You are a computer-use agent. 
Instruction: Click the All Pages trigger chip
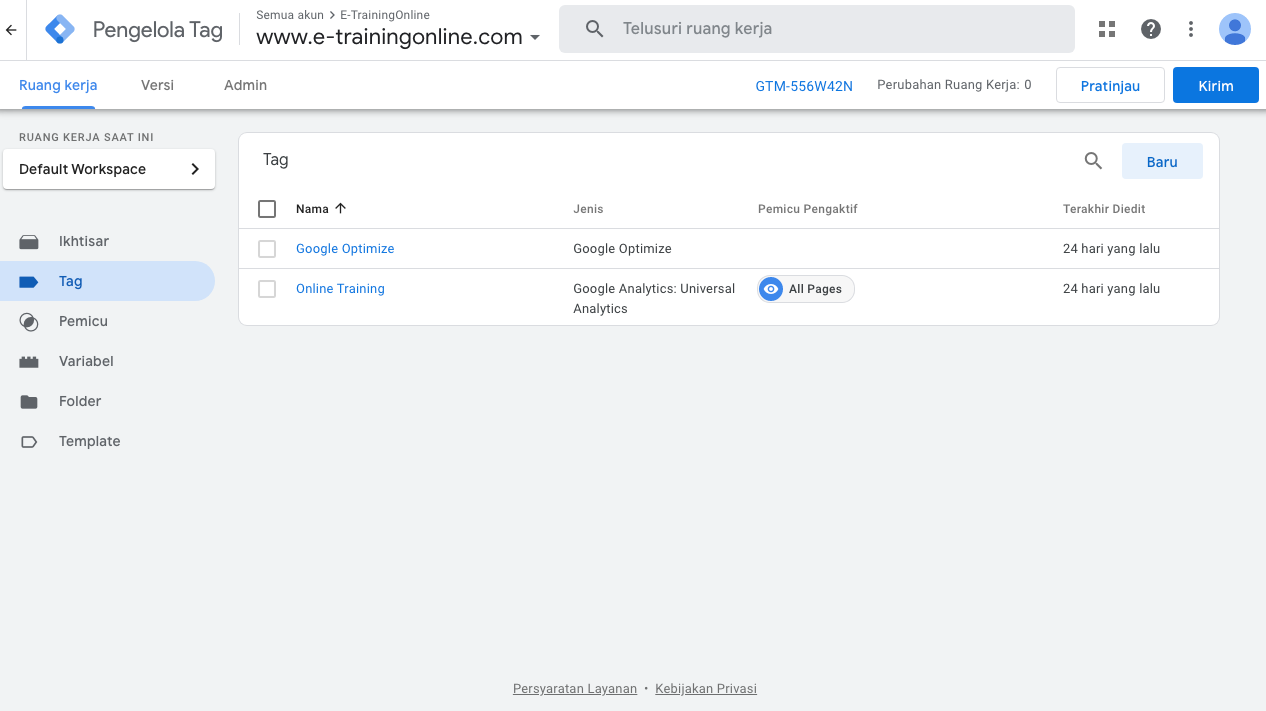806,289
